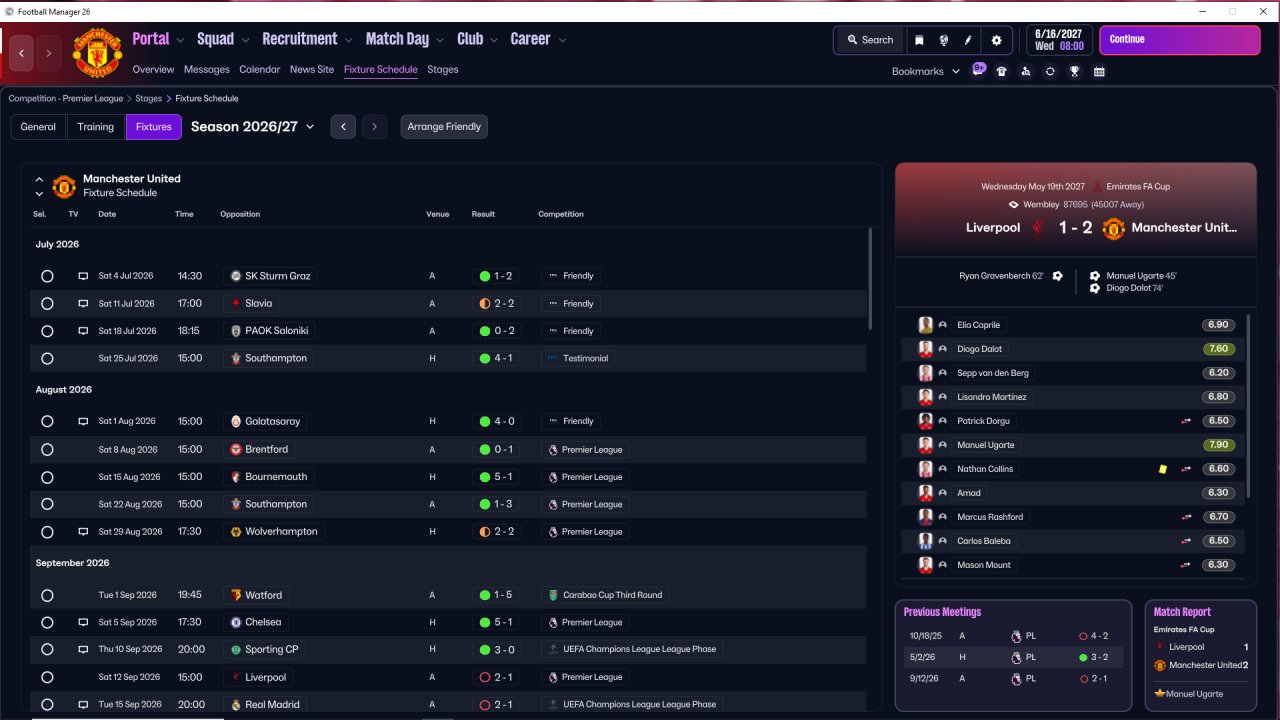
Task: Select the Bournemouth fixture radio button
Action: coord(47,477)
